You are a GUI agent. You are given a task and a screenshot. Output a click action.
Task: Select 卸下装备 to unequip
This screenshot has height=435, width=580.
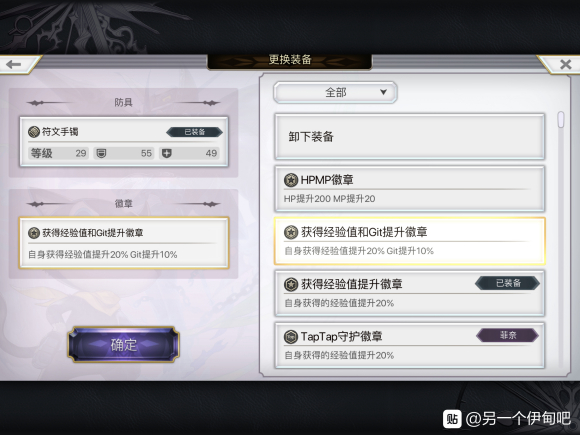coord(409,137)
